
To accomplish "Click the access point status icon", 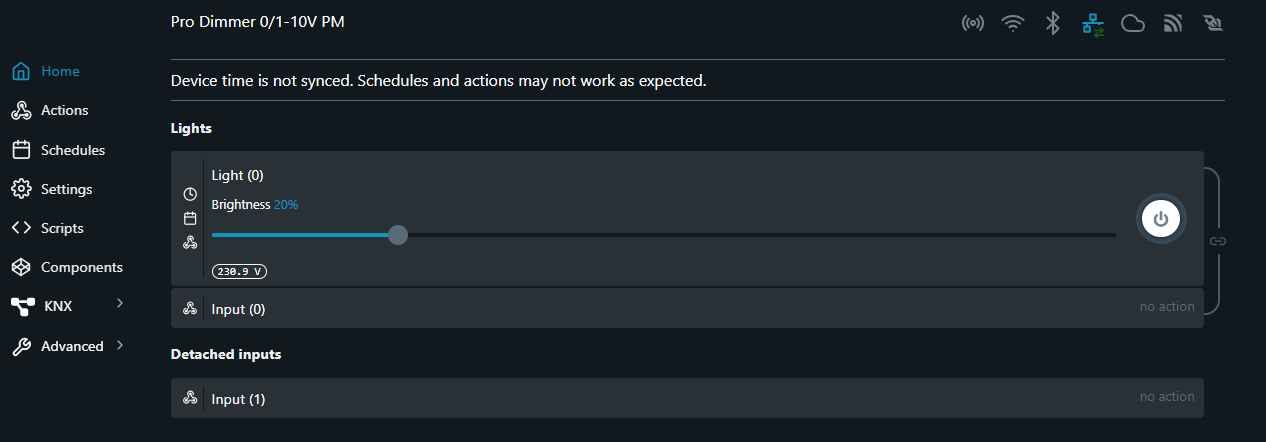I will pyautogui.click(x=972, y=24).
